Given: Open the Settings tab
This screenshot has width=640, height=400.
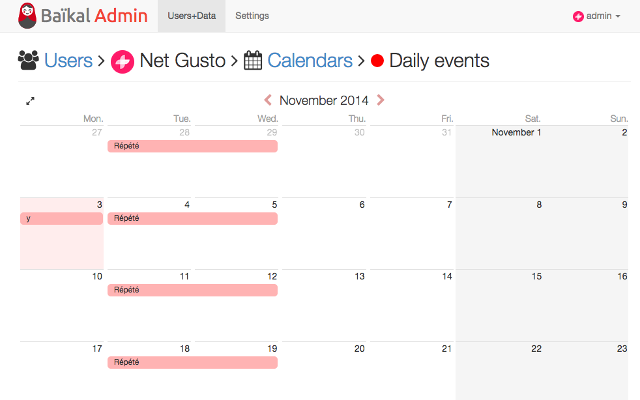Looking at the screenshot, I should (x=252, y=16).
